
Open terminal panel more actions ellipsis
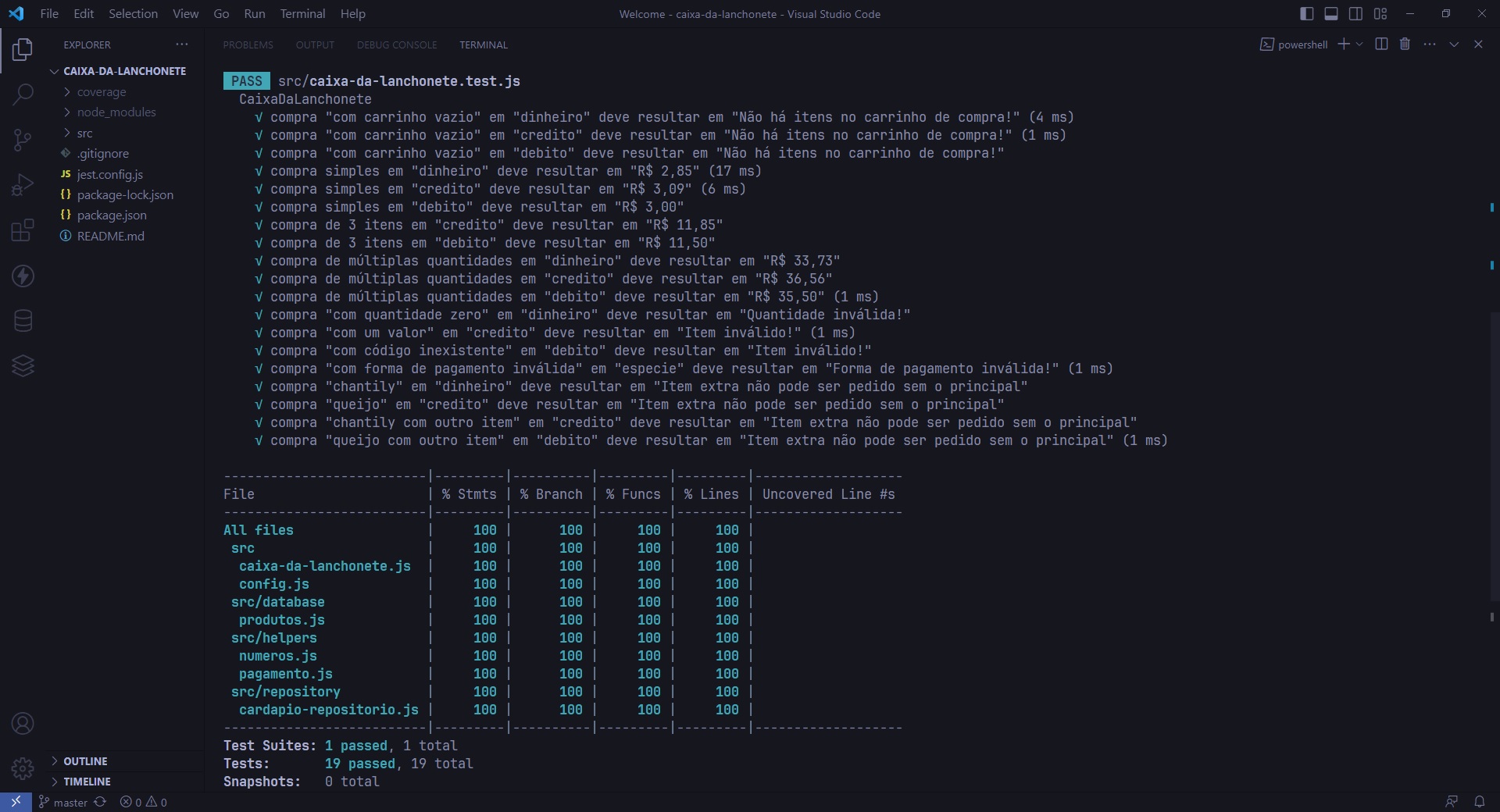[1430, 45]
